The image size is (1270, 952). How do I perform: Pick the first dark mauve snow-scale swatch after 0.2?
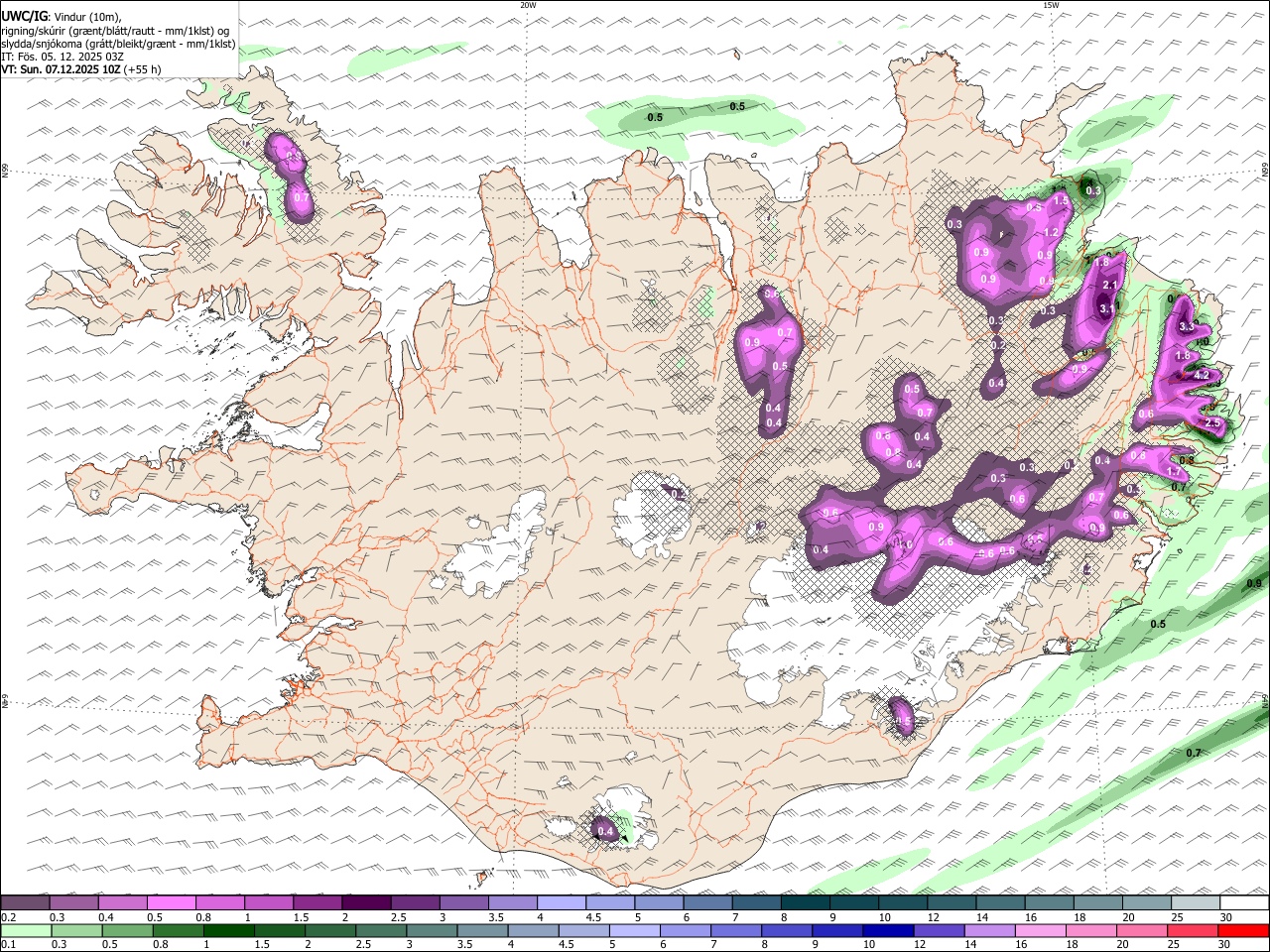pos(25,903)
